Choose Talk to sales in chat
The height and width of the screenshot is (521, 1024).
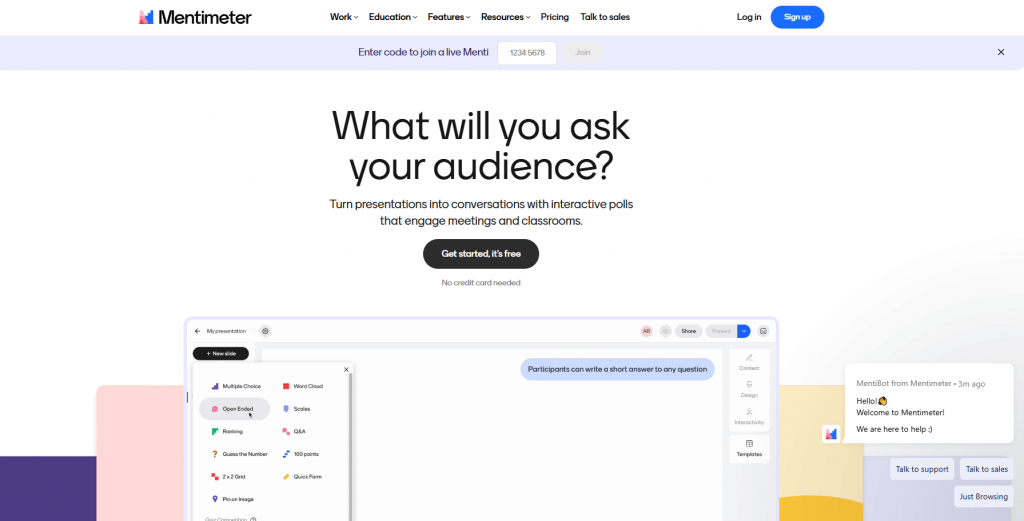click(986, 469)
